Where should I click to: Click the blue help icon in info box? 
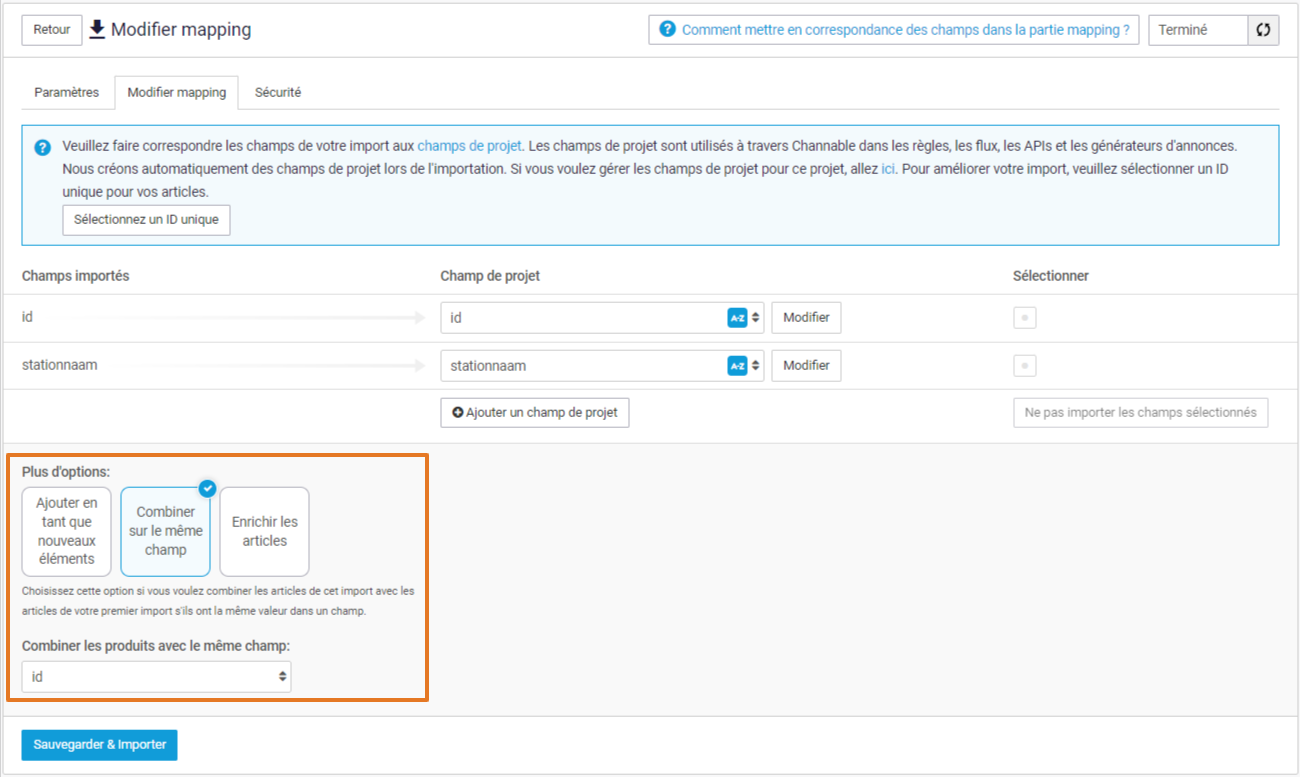[x=42, y=148]
